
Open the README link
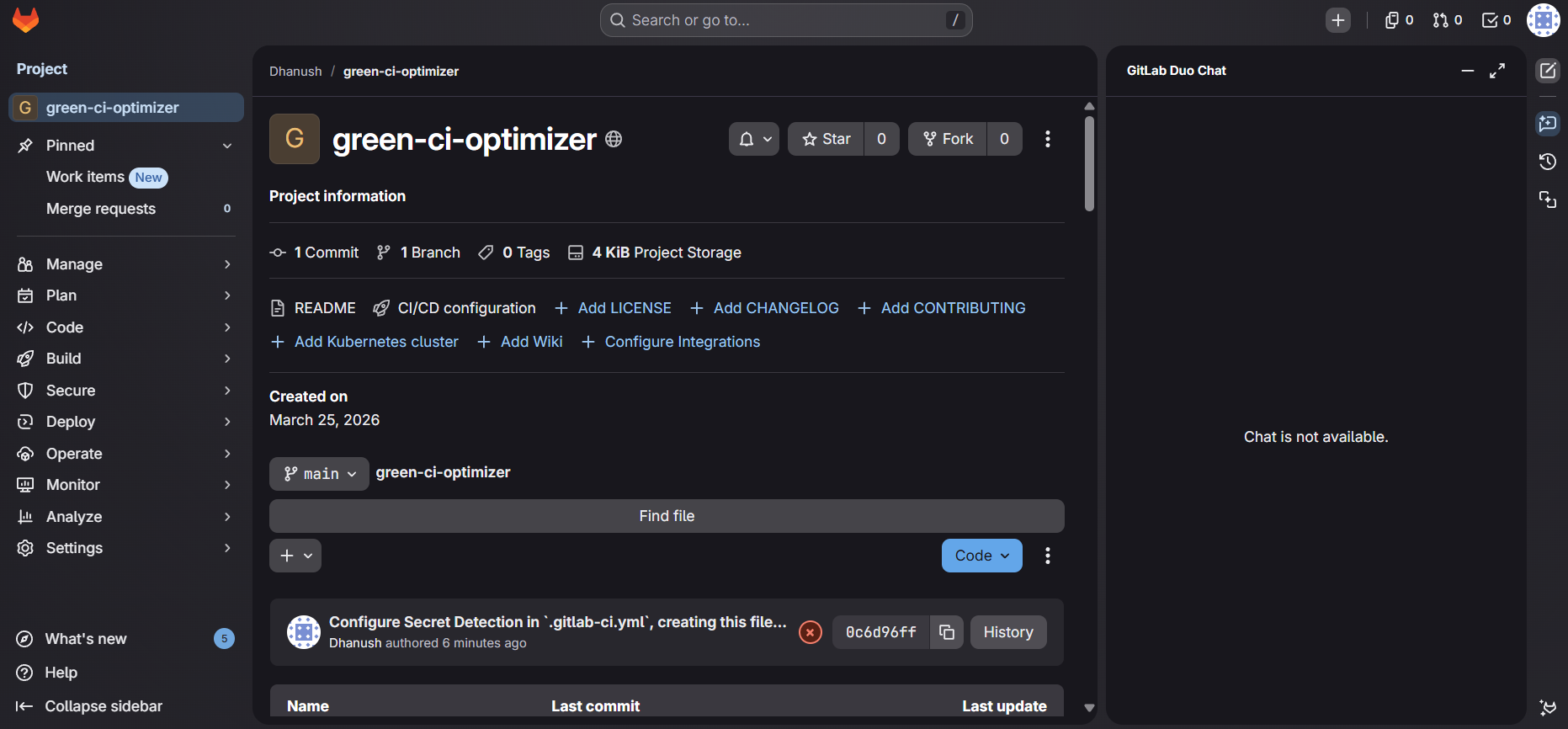(313, 308)
